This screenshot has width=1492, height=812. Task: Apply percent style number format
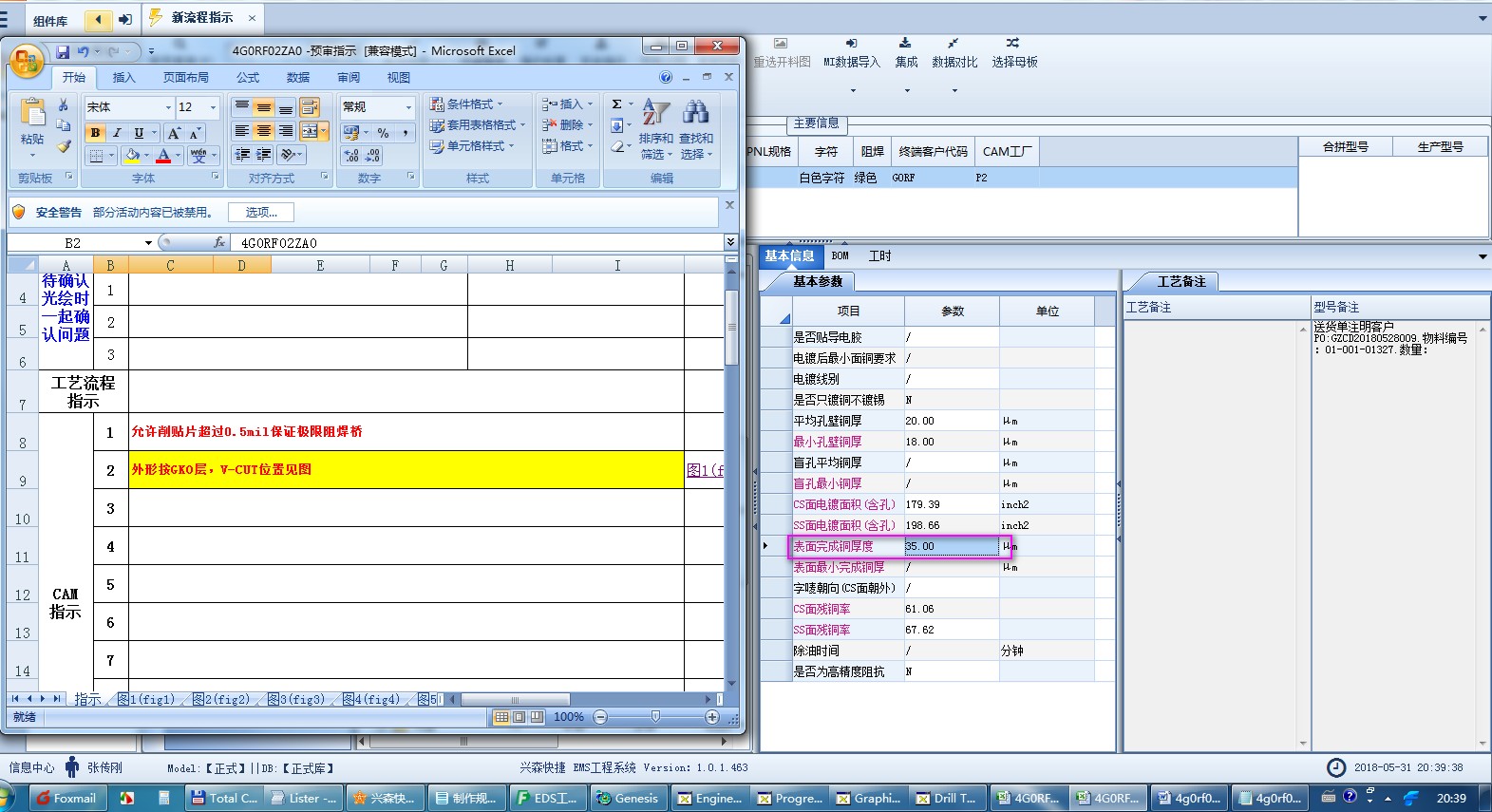pos(383,133)
